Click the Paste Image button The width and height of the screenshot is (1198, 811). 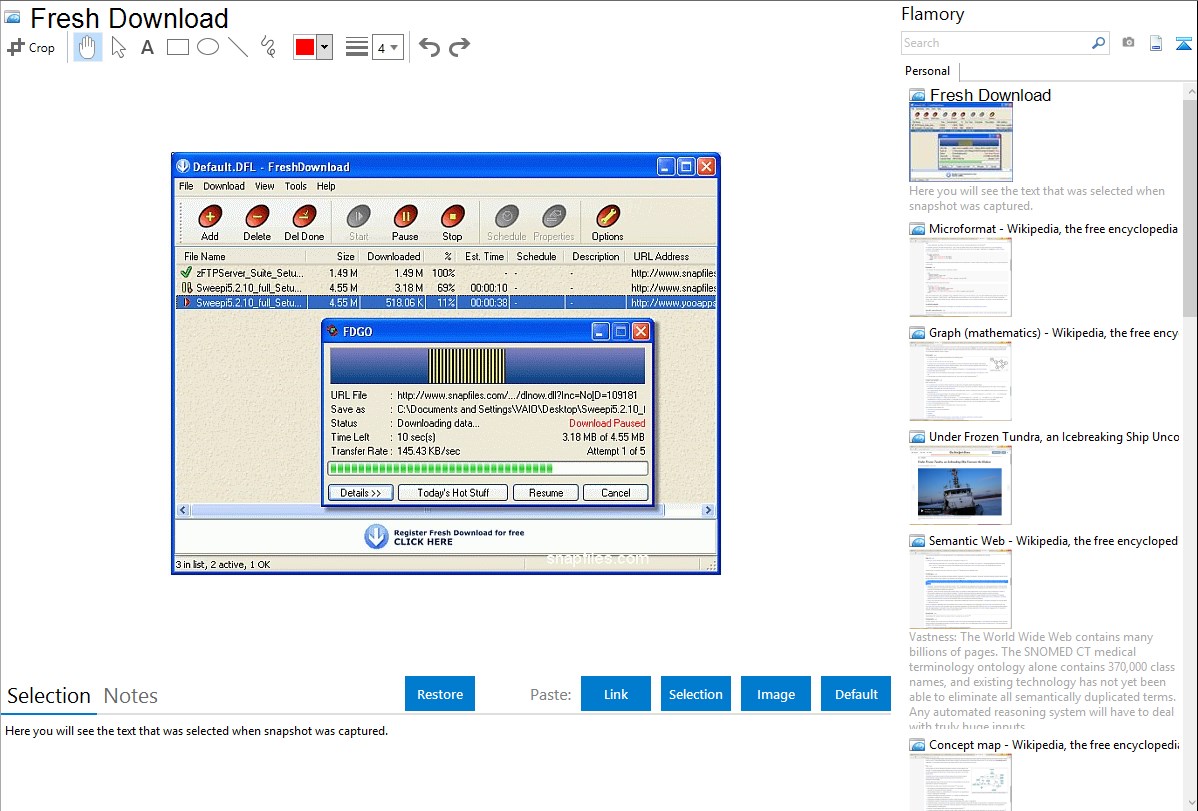pos(776,694)
